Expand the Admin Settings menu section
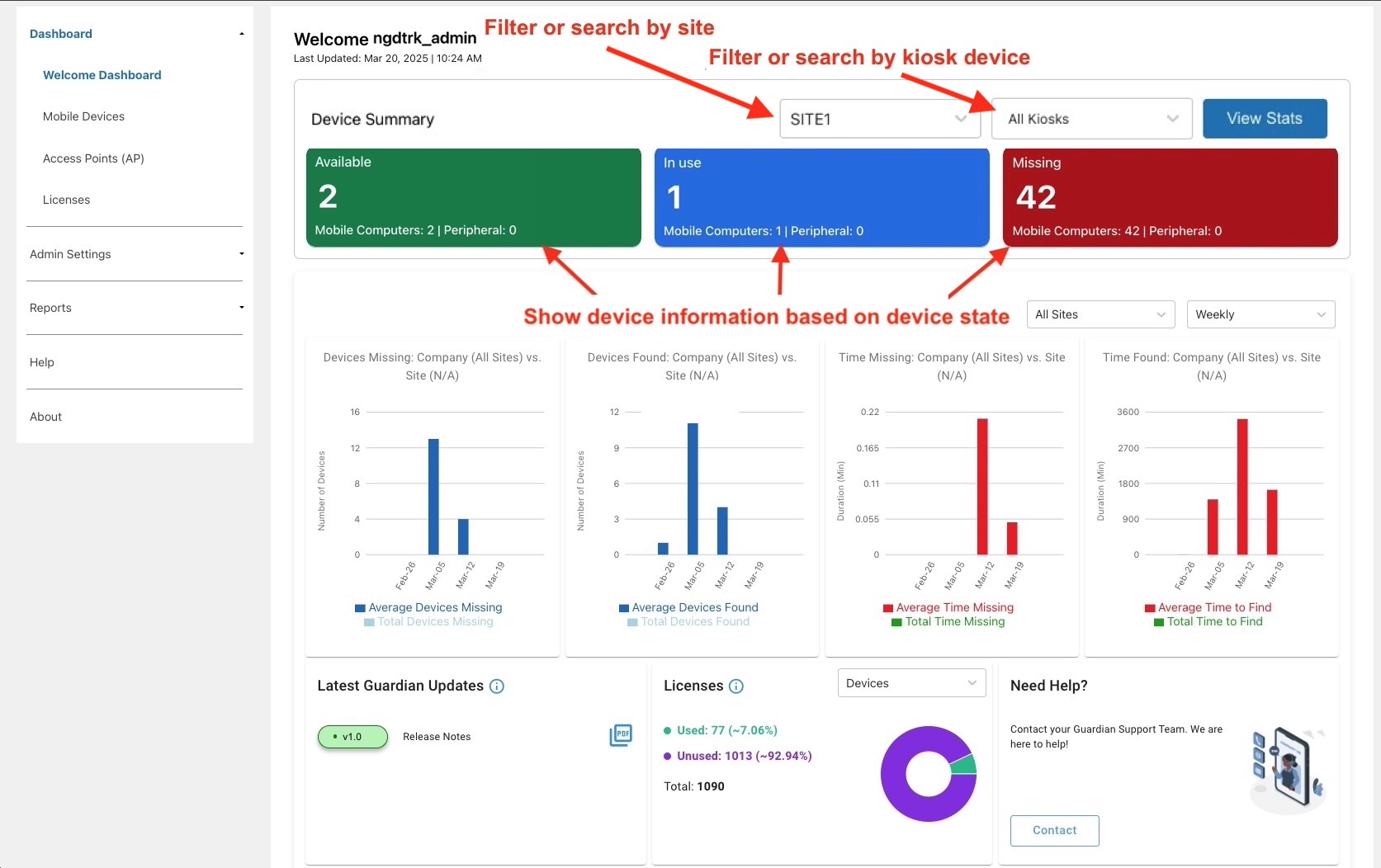Image resolution: width=1381 pixels, height=868 pixels. coord(136,254)
